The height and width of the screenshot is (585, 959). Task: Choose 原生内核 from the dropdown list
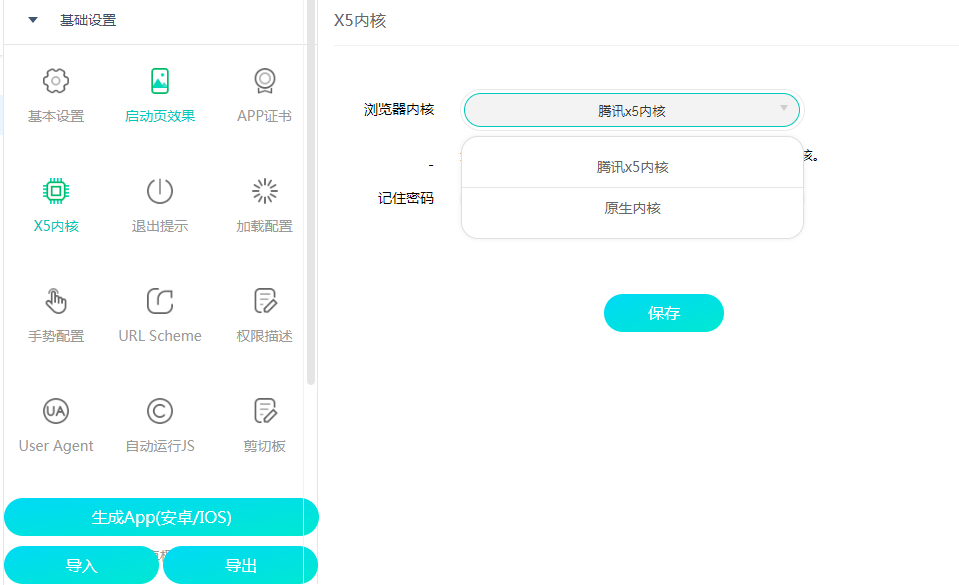(632, 208)
